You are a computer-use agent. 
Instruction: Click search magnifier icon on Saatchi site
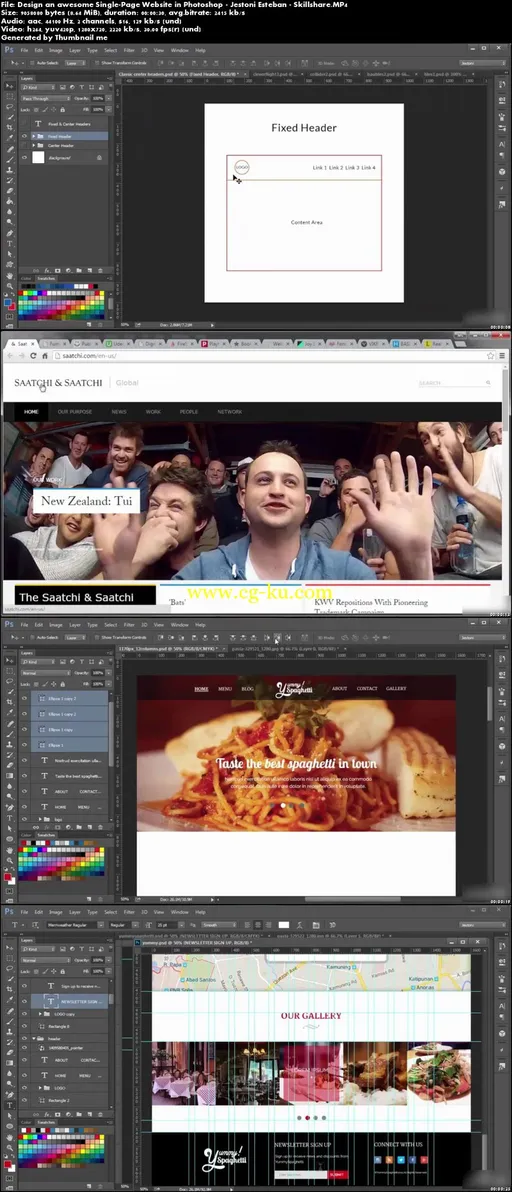(488, 383)
